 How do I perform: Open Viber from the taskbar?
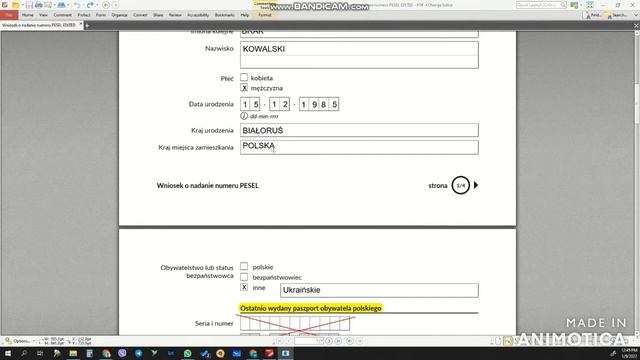point(122,353)
